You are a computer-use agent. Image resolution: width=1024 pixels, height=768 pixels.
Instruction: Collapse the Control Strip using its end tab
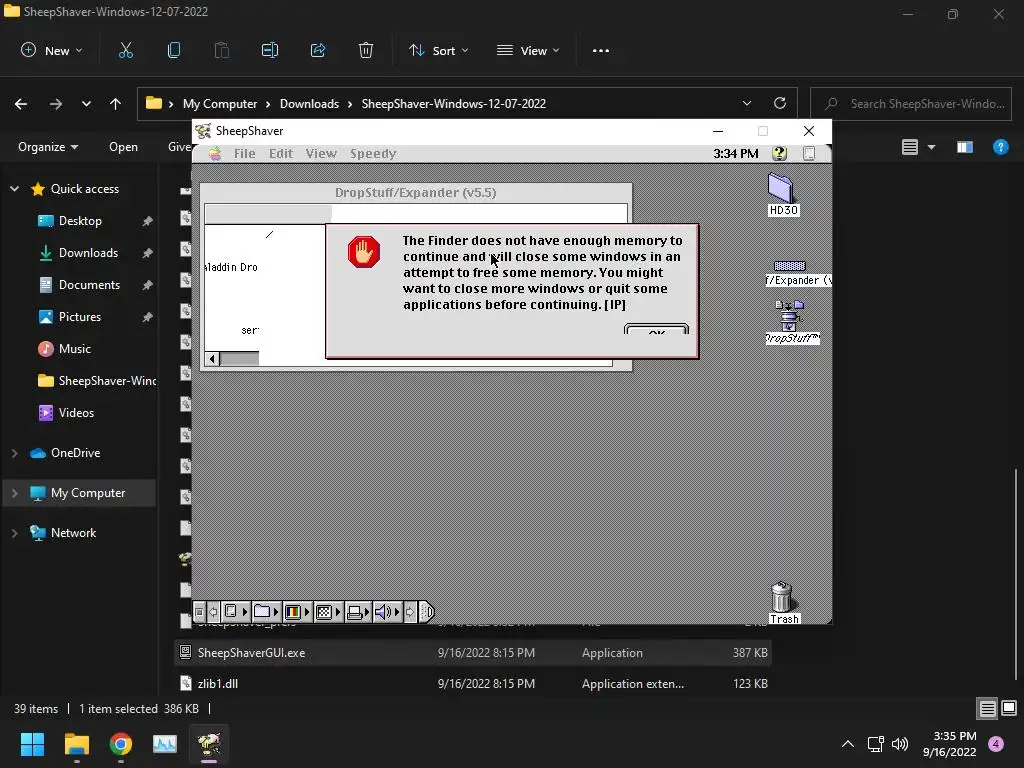(427, 612)
